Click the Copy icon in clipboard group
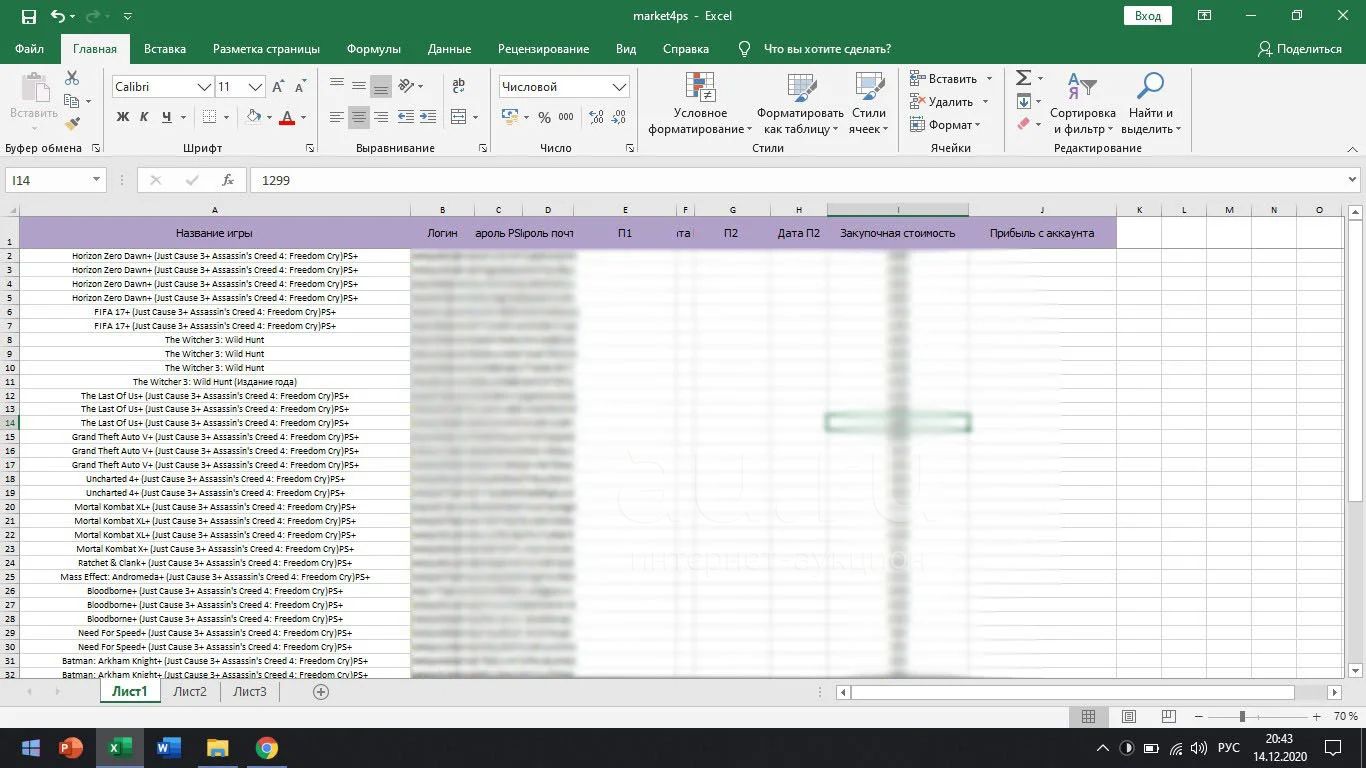1366x768 pixels. point(72,101)
